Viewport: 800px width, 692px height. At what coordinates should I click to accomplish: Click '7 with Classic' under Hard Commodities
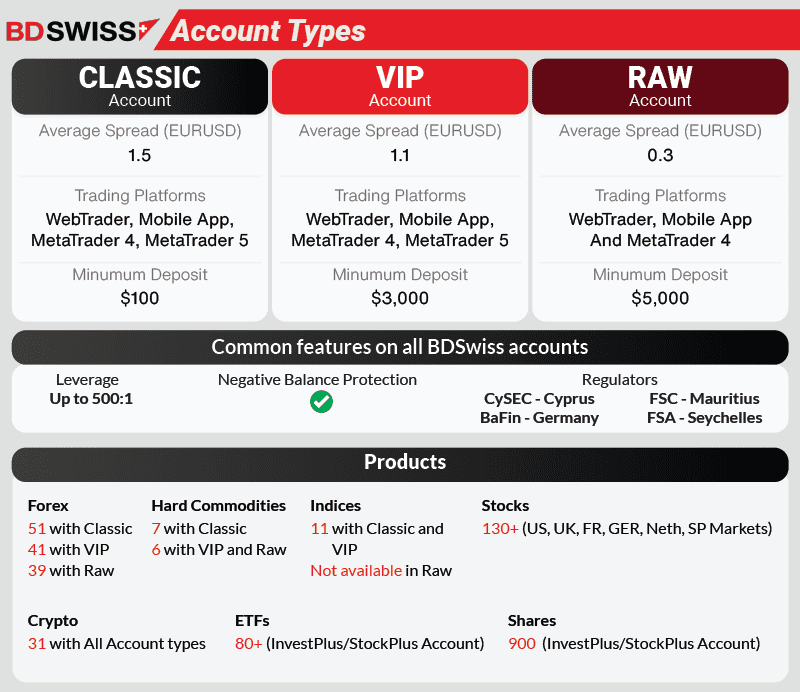tap(199, 529)
